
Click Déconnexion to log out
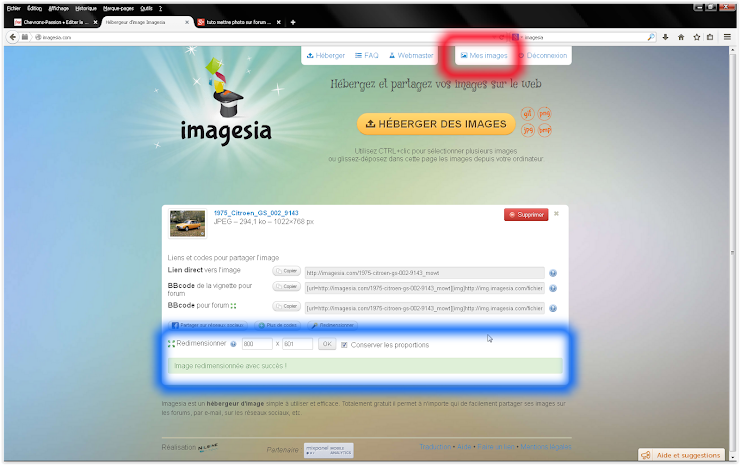(543, 55)
